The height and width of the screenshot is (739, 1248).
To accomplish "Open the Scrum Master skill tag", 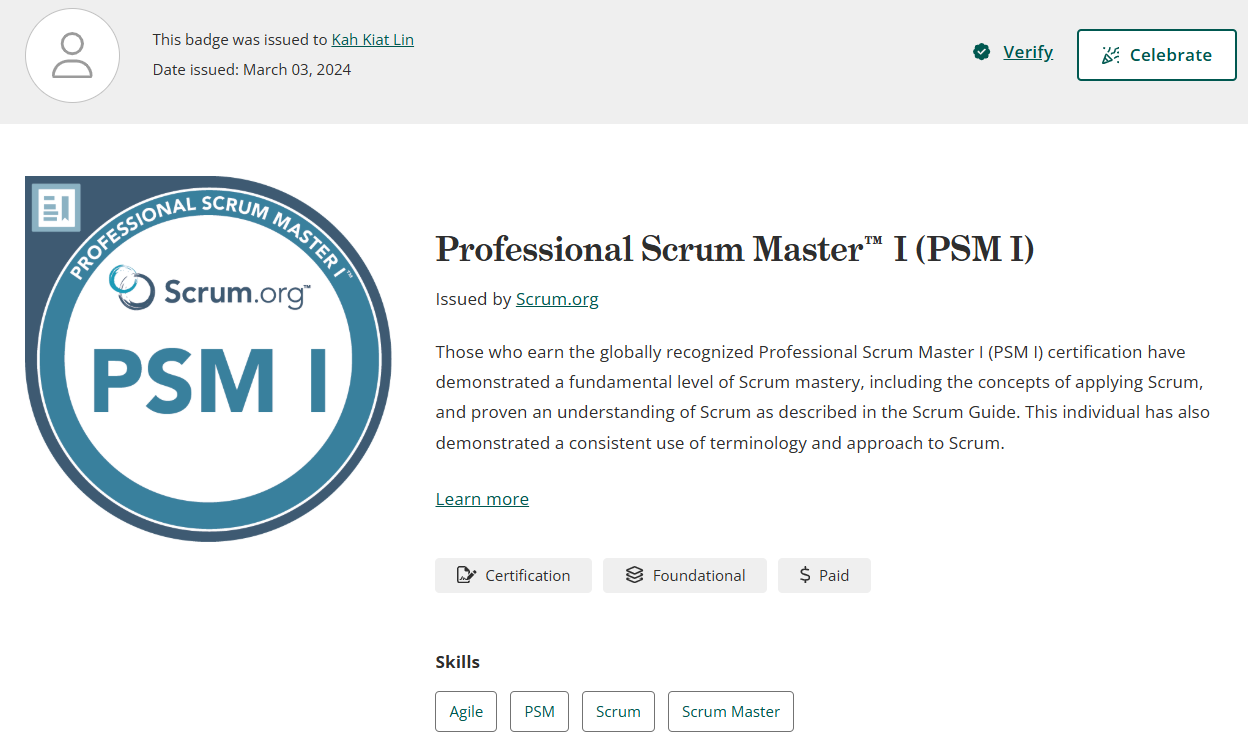I will [730, 712].
